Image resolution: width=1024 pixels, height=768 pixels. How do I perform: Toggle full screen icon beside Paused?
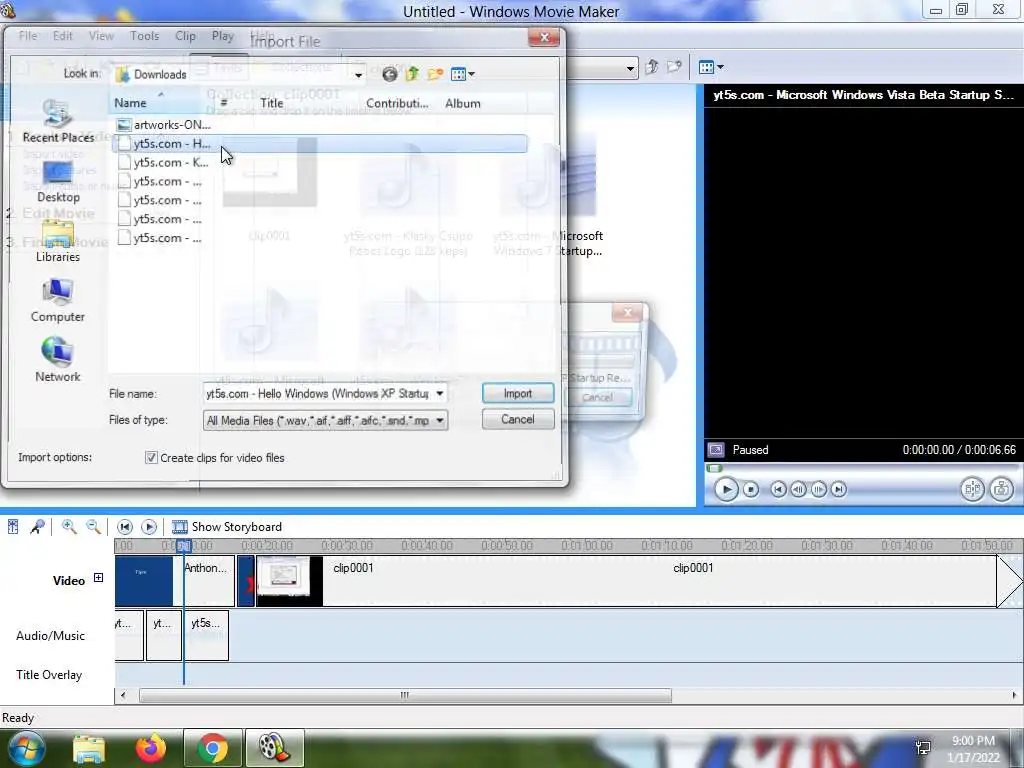click(716, 450)
